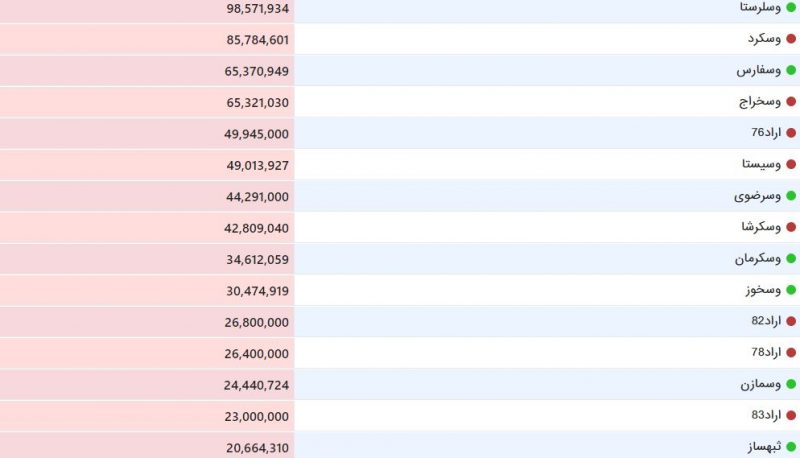
Task: Click the red dot beside اراد76
Action: coord(791,133)
